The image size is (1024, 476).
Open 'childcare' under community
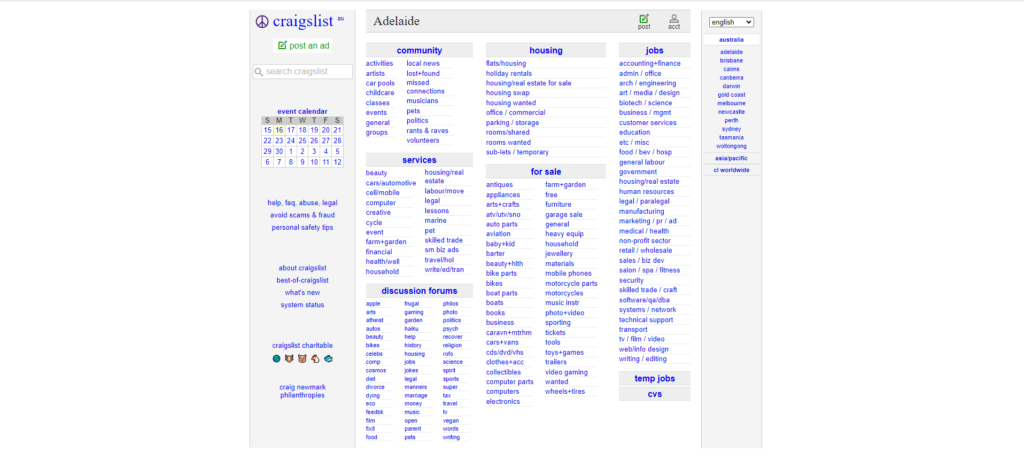pyautogui.click(x=380, y=93)
